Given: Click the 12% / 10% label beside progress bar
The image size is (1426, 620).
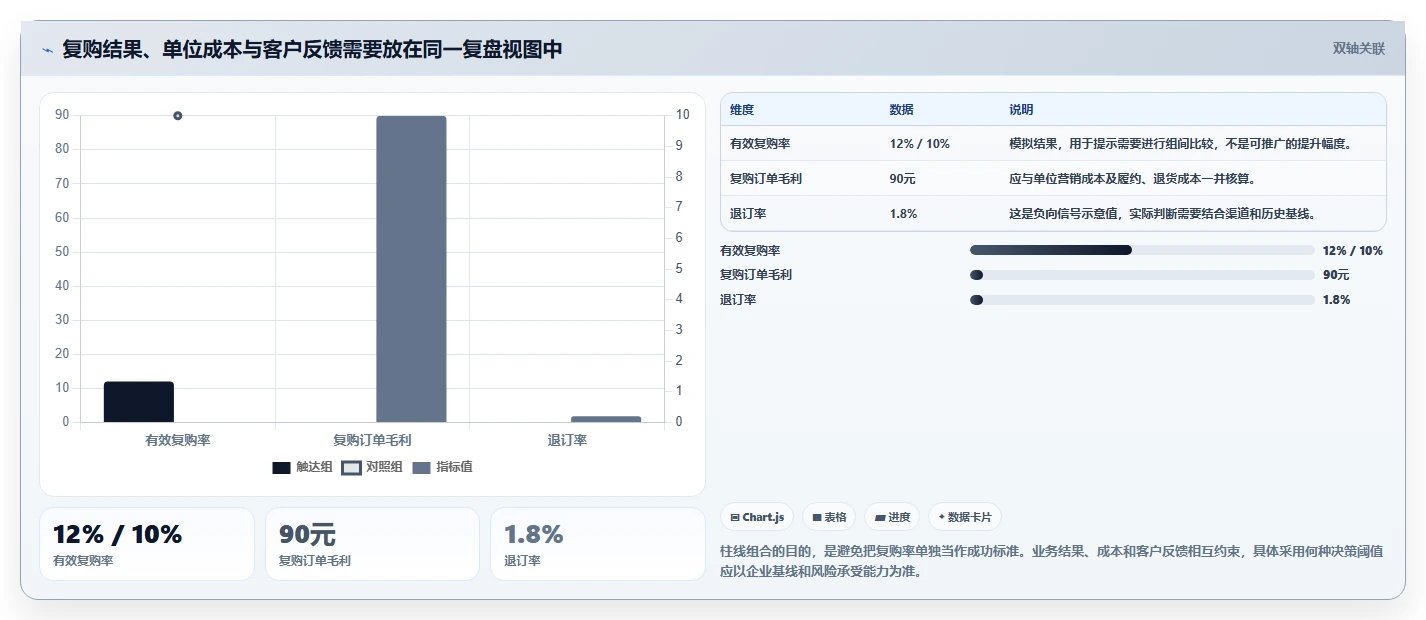Looking at the screenshot, I should coord(1353,251).
